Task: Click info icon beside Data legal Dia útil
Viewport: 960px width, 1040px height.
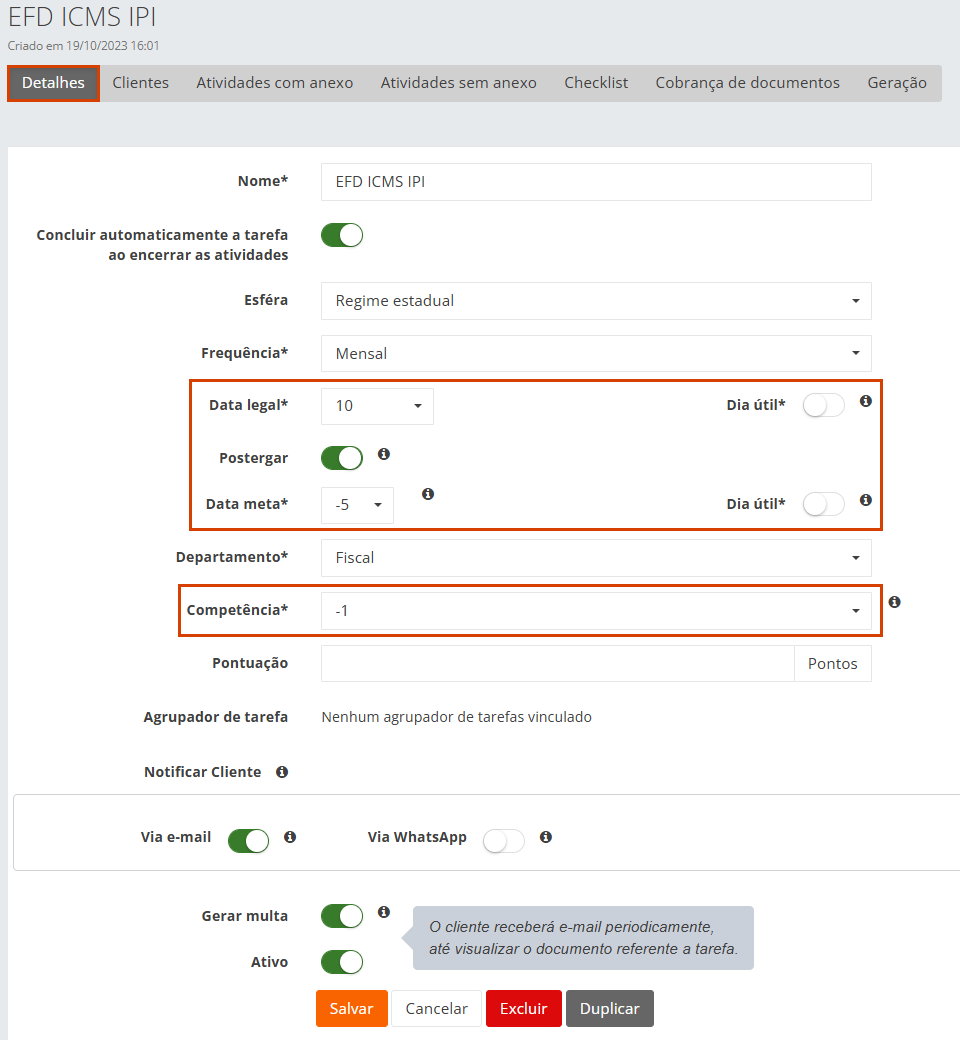Action: (x=866, y=401)
